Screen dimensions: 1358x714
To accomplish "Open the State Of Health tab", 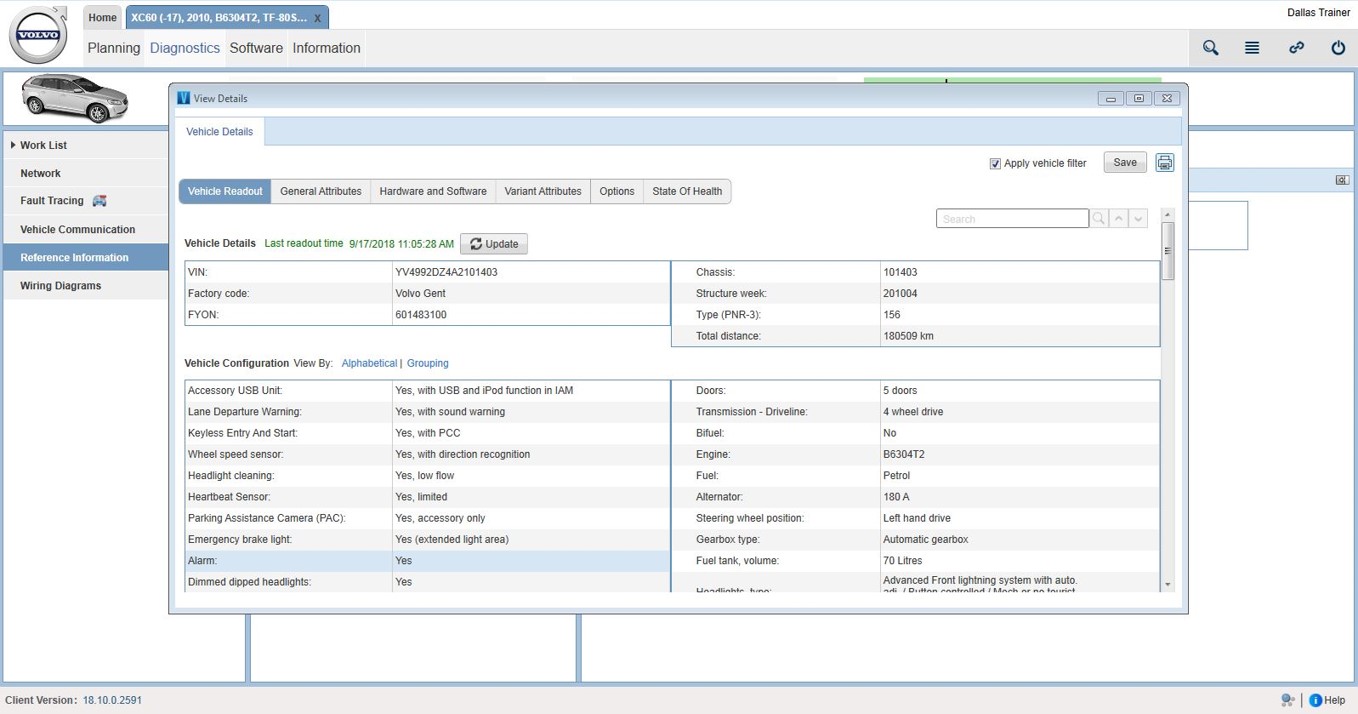I will click(687, 191).
